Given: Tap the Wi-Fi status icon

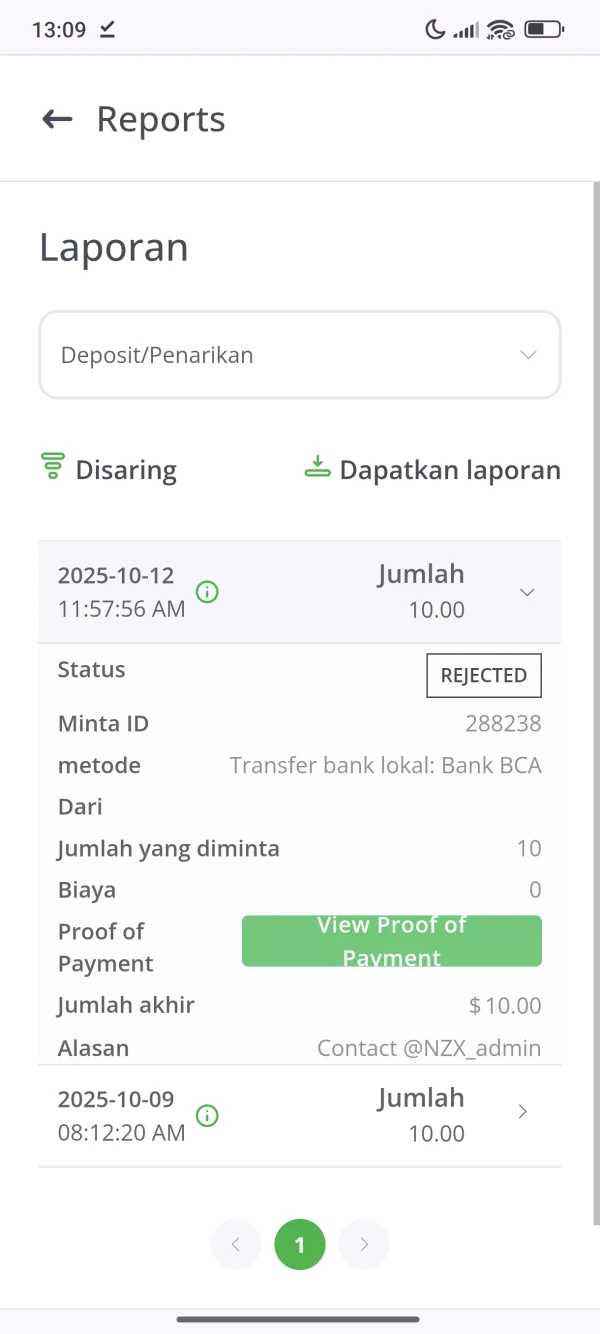Looking at the screenshot, I should click(500, 29).
